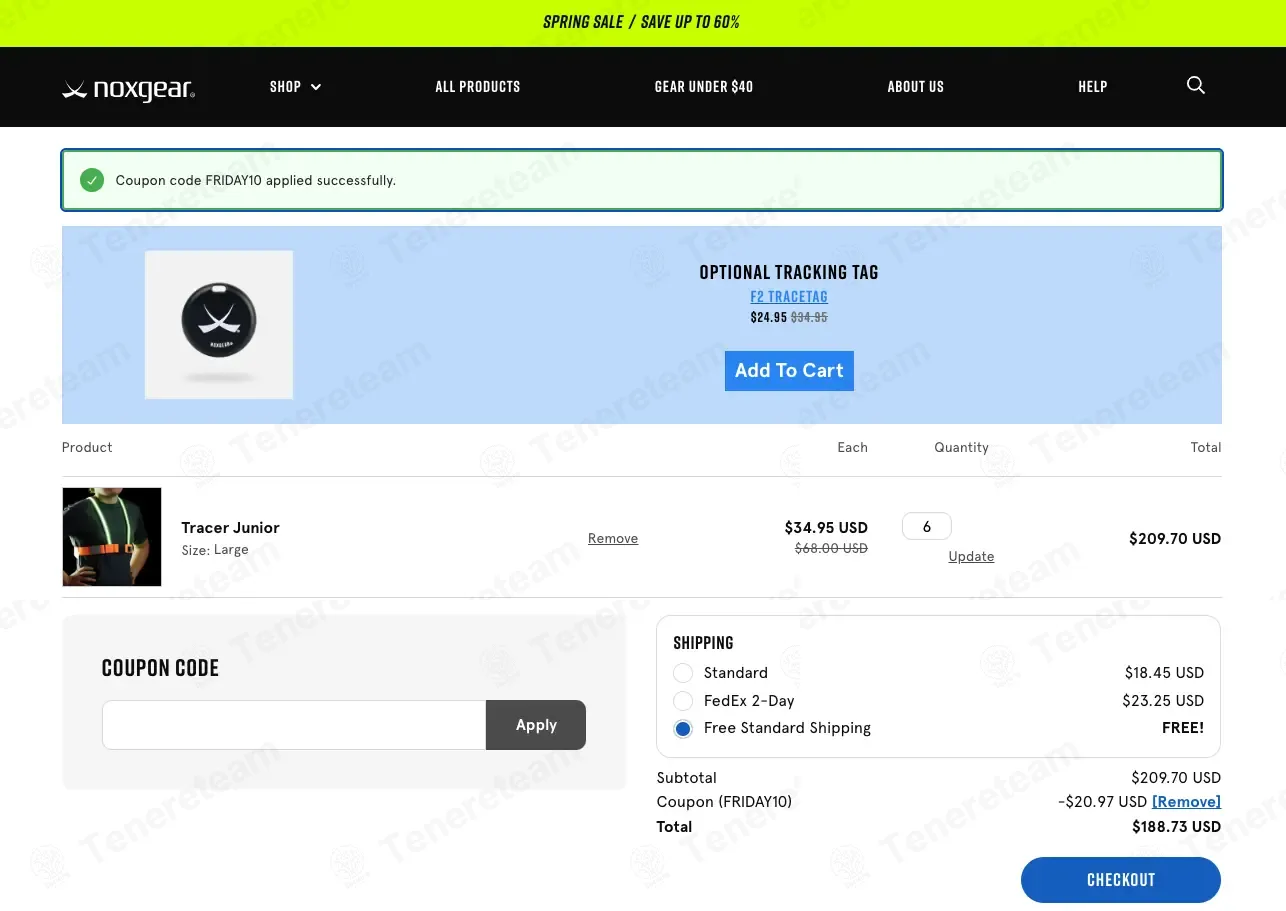Click the $23.25 USD FedEx price

(x=1163, y=701)
